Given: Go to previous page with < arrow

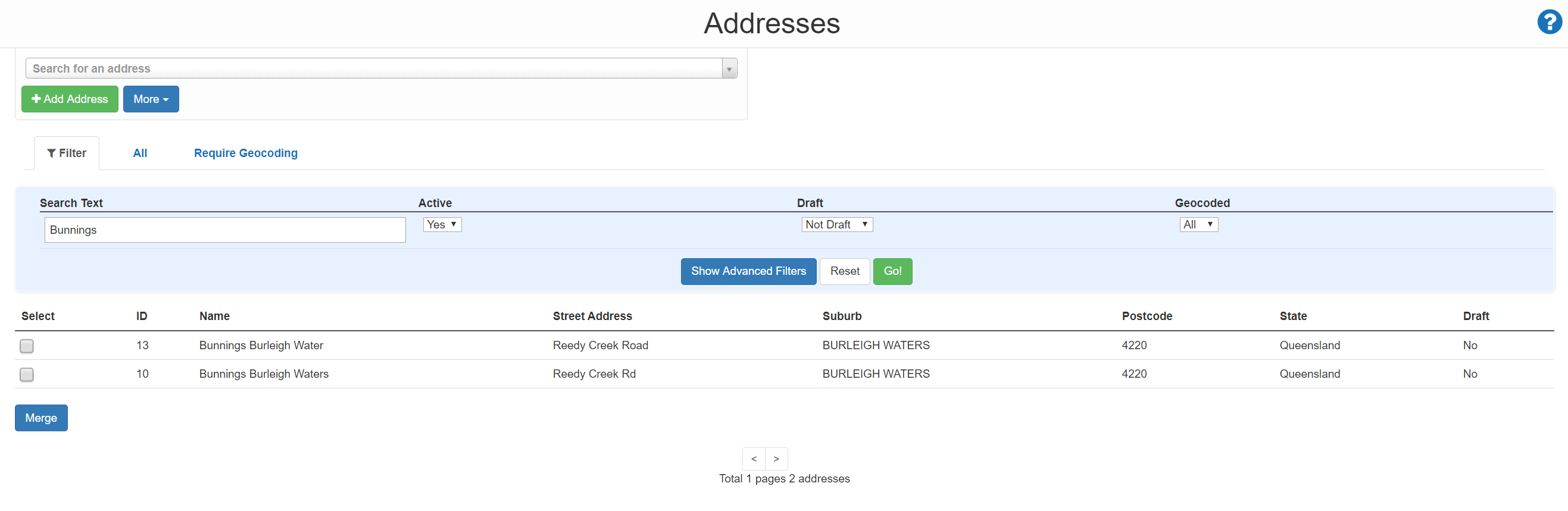Looking at the screenshot, I should (x=754, y=459).
